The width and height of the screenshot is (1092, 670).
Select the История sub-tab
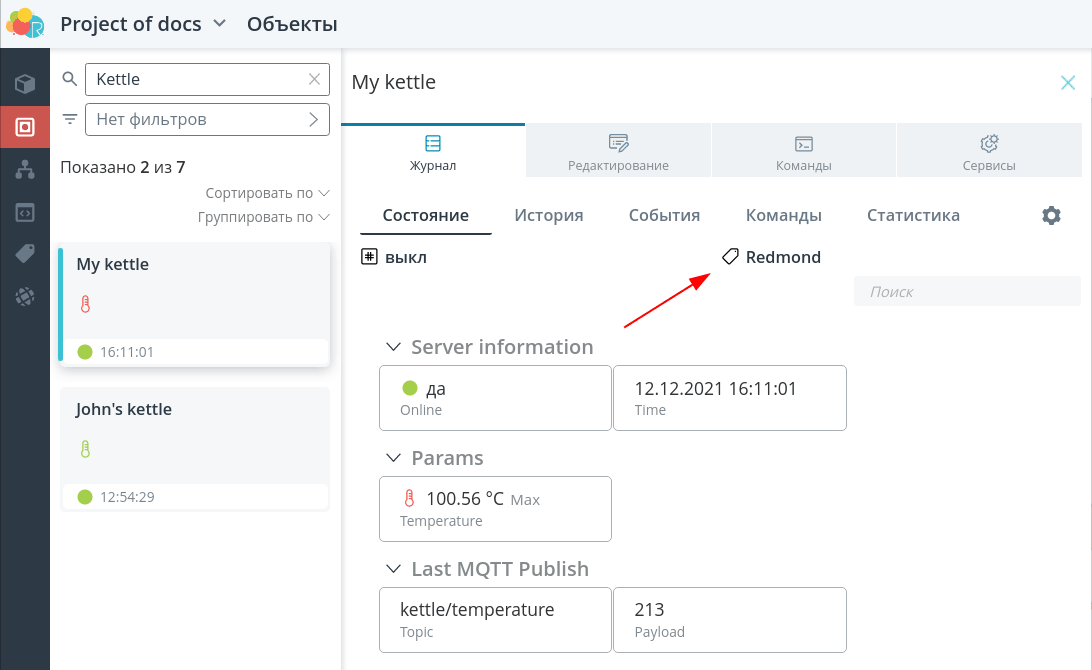pyautogui.click(x=549, y=215)
